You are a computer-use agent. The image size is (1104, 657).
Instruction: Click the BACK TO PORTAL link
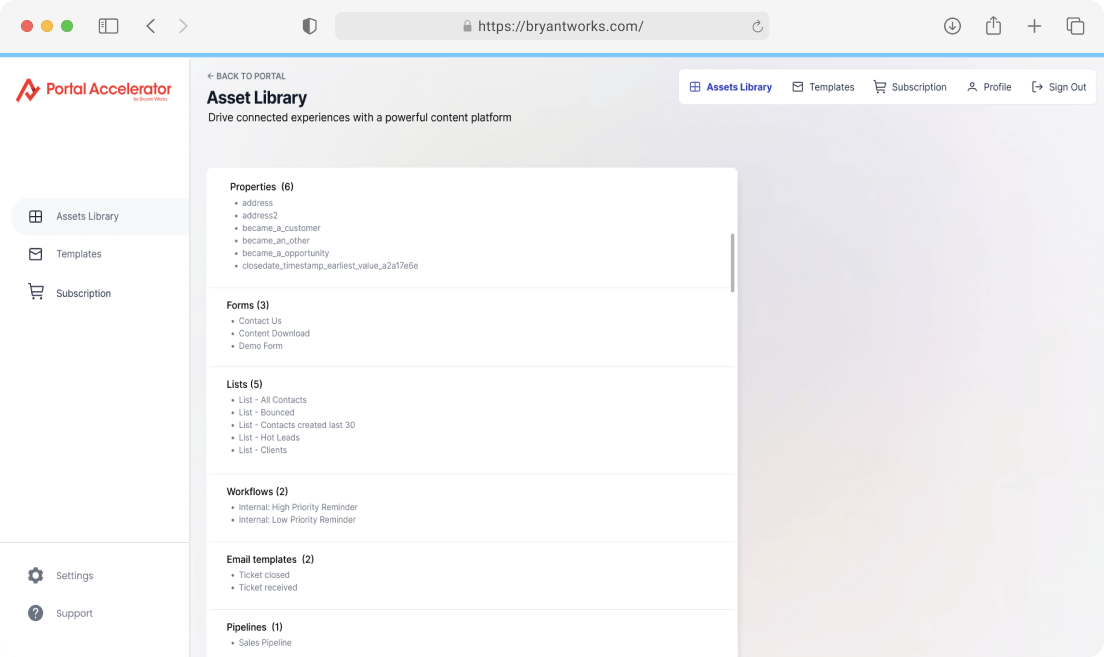246,76
